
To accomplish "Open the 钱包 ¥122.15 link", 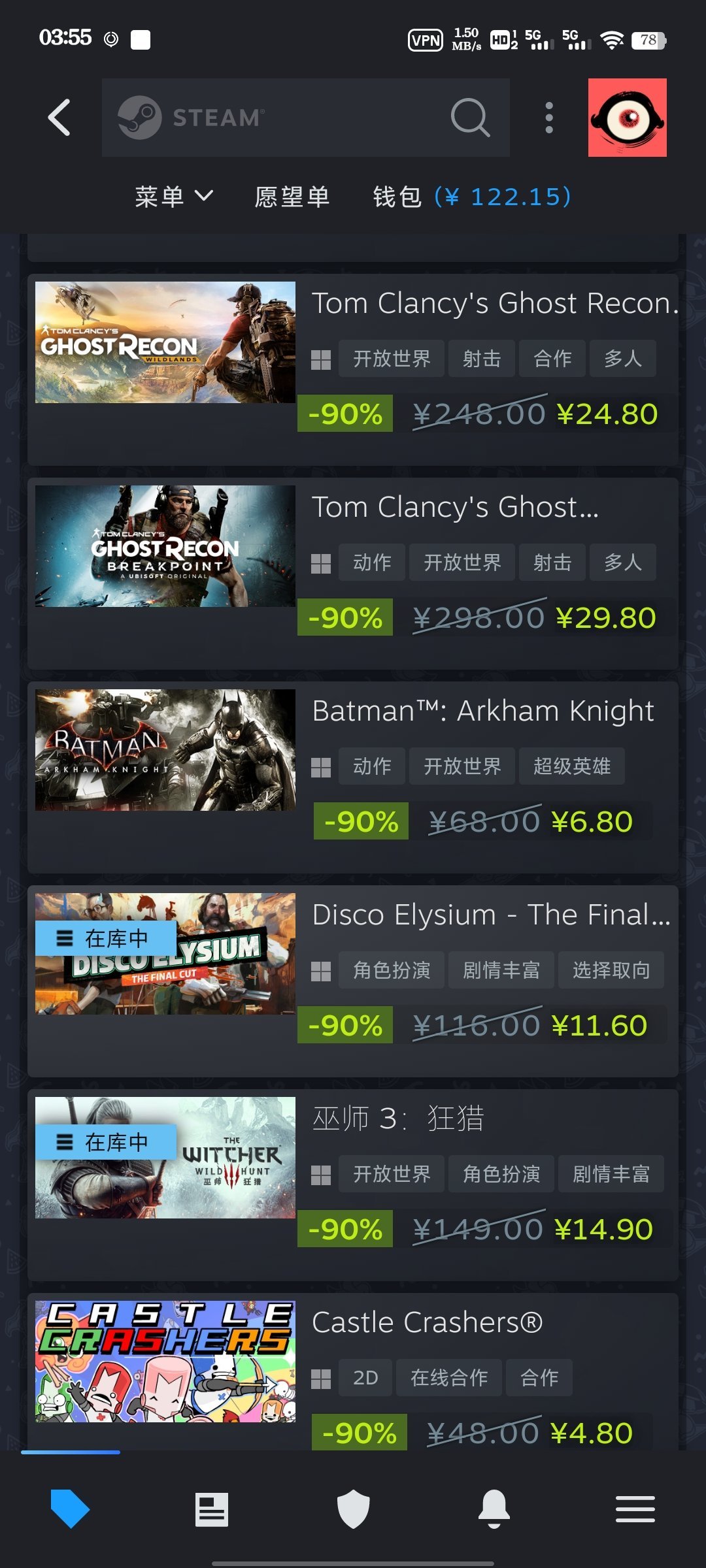I will pos(472,197).
